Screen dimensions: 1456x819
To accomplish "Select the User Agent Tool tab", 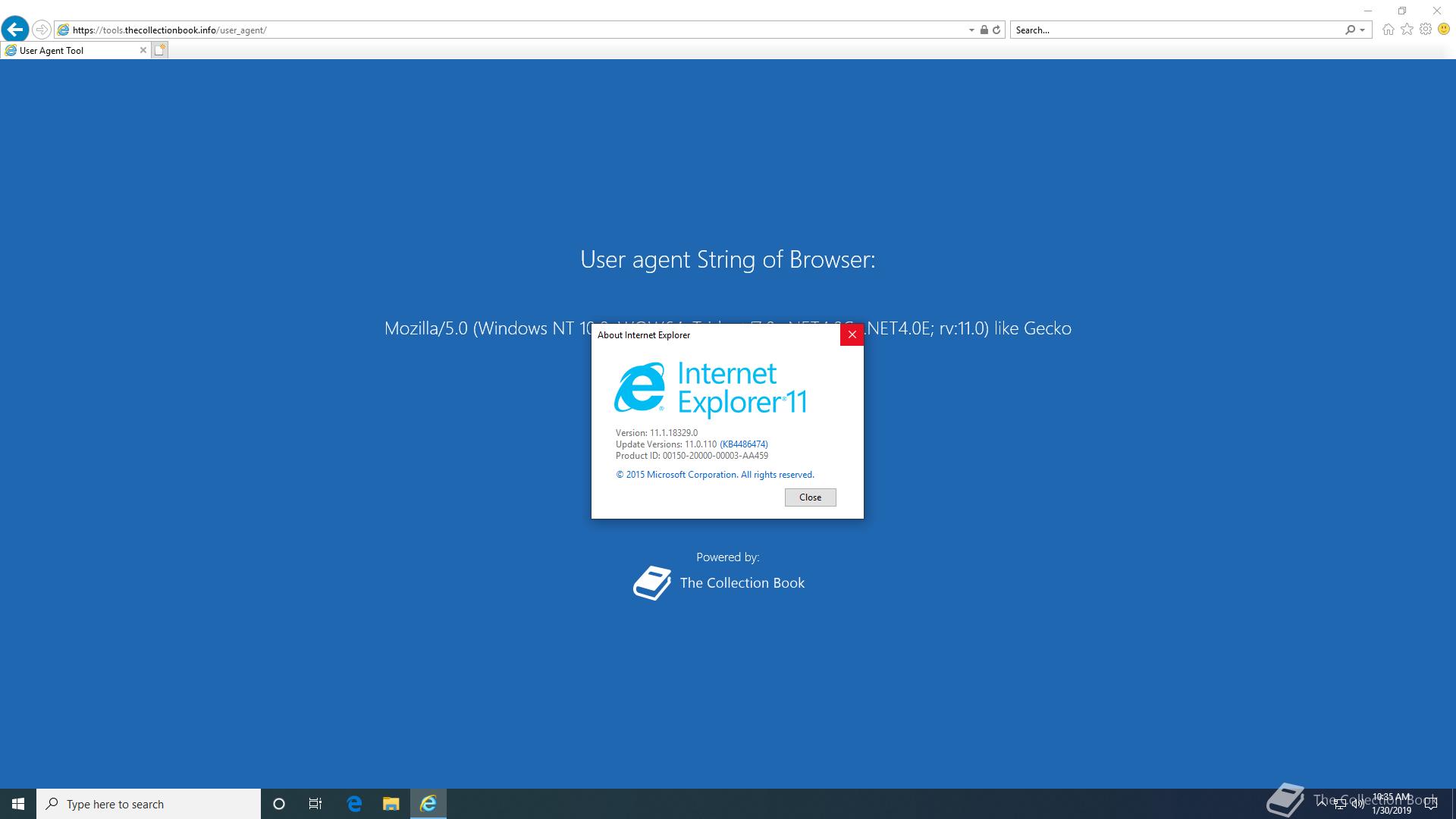I will click(x=76, y=50).
